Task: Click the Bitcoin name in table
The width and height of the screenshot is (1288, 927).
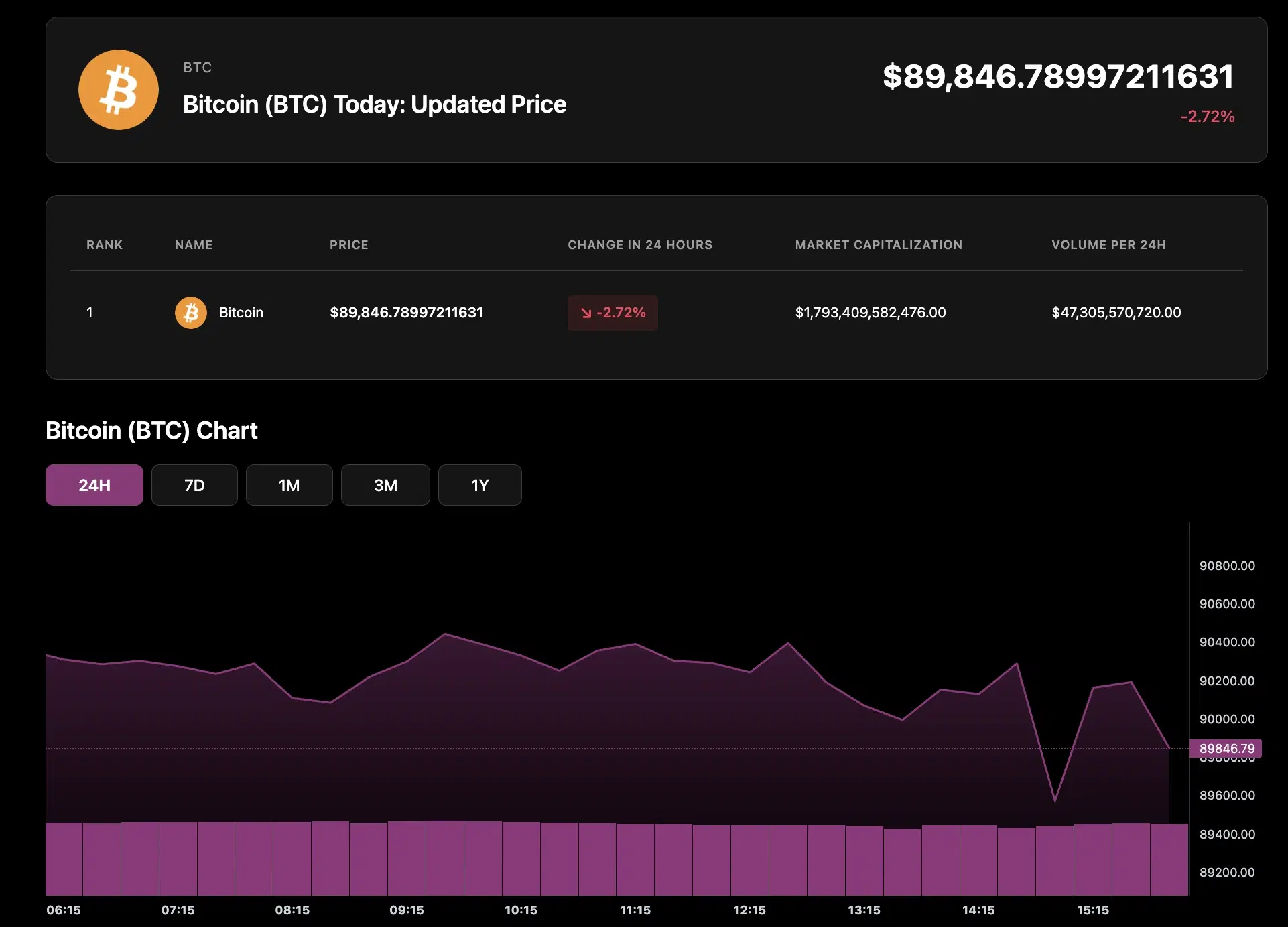Action: (x=241, y=313)
